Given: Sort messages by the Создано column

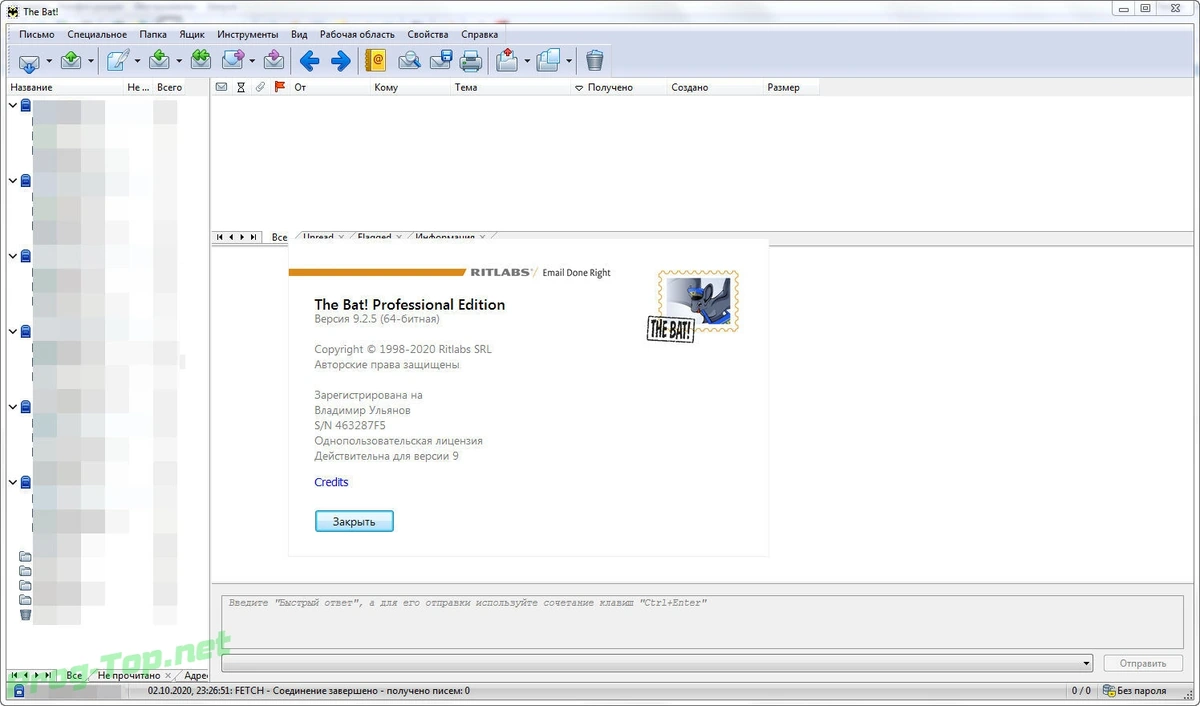Looking at the screenshot, I should pyautogui.click(x=716, y=87).
